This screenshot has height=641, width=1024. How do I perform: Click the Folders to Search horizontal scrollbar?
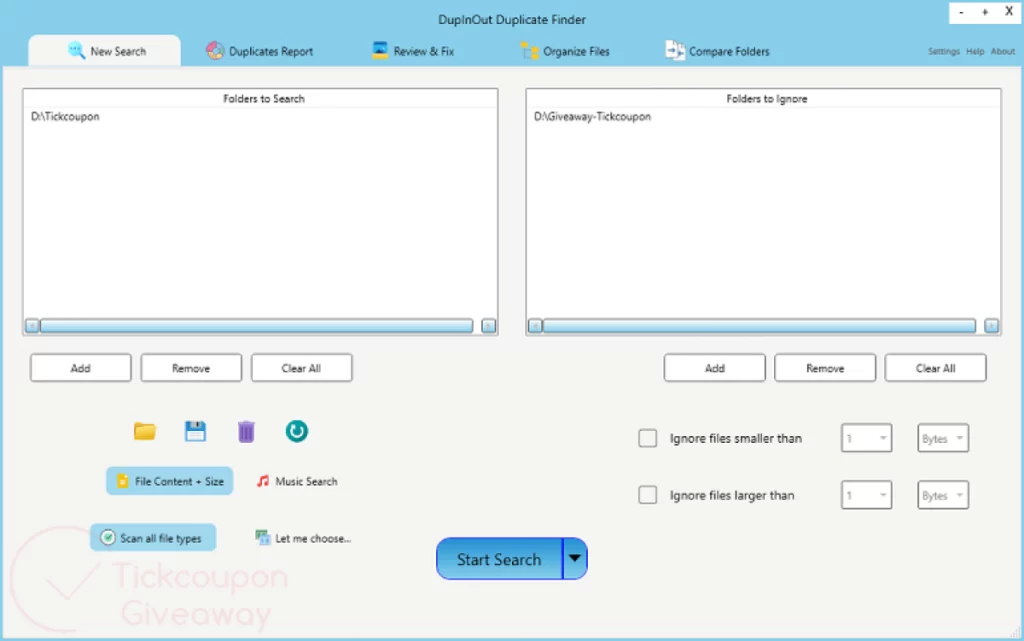tap(256, 326)
